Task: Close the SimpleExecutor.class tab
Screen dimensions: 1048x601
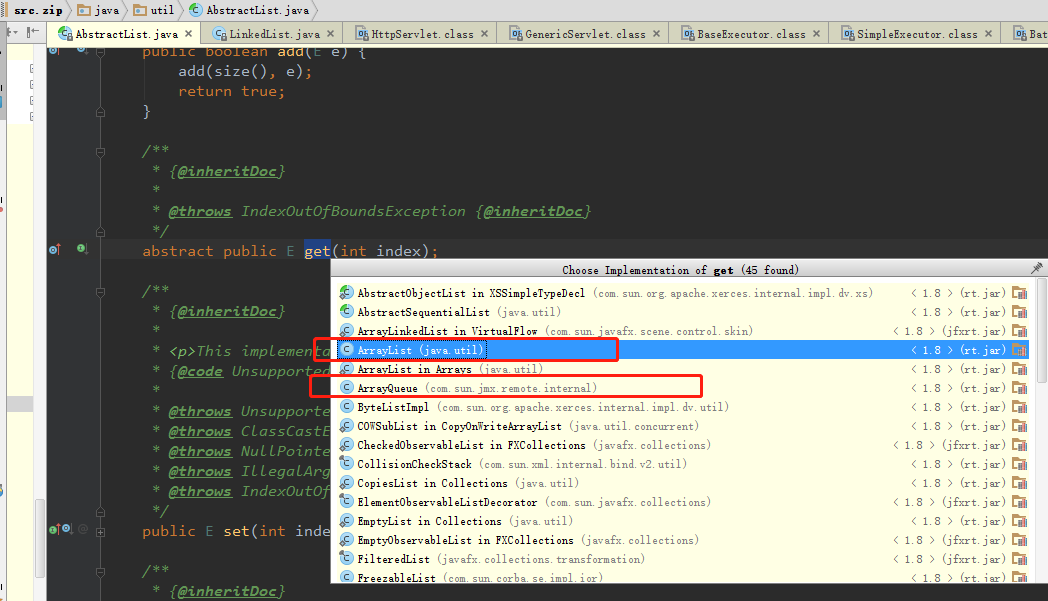Action: point(989,33)
